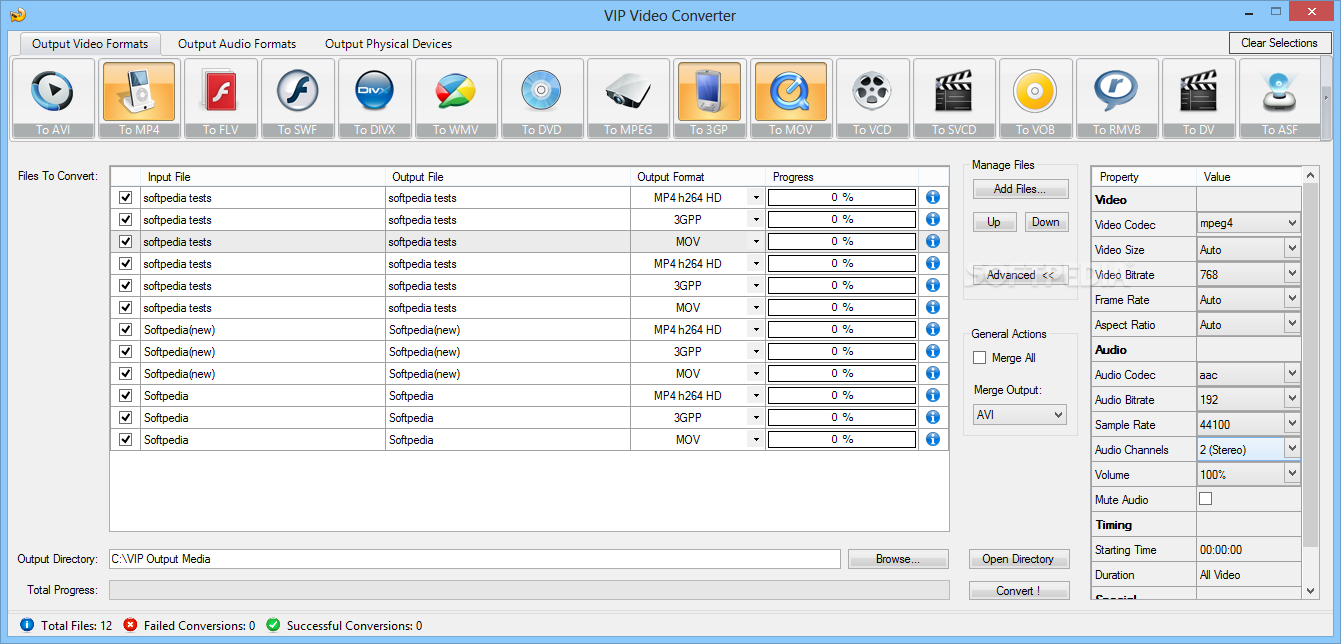Uncheck the Softpedia(new) MOV row checkbox
Screen dimensions: 1341x644
[125, 373]
